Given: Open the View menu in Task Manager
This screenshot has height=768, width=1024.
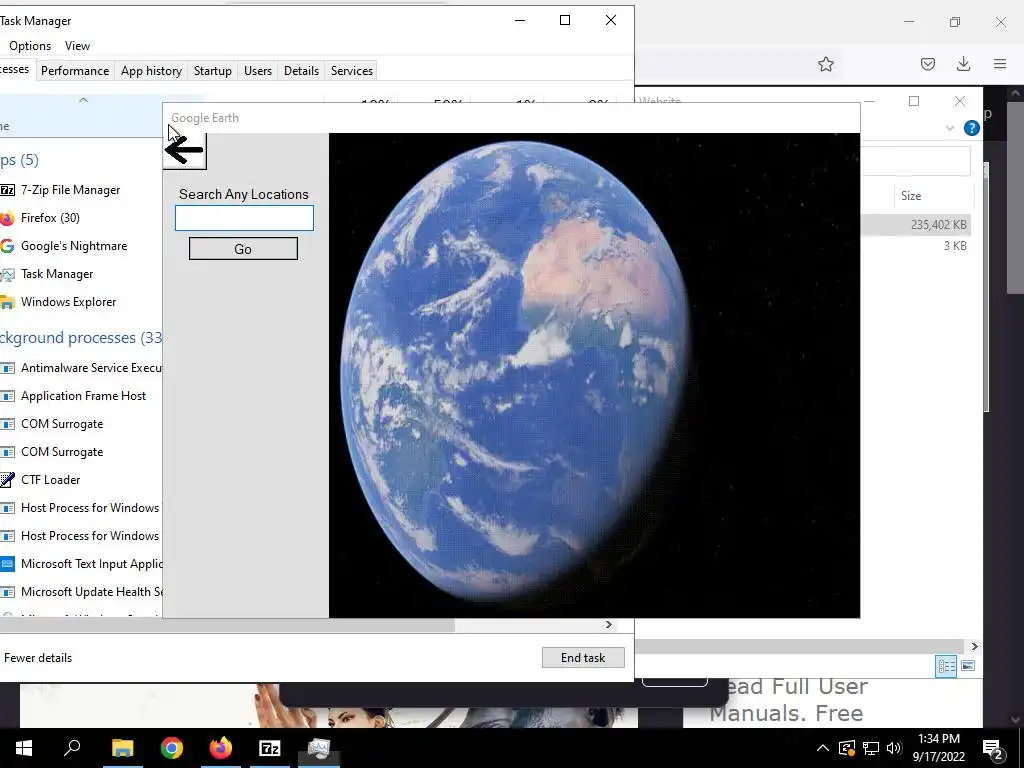Looking at the screenshot, I should pyautogui.click(x=77, y=46).
